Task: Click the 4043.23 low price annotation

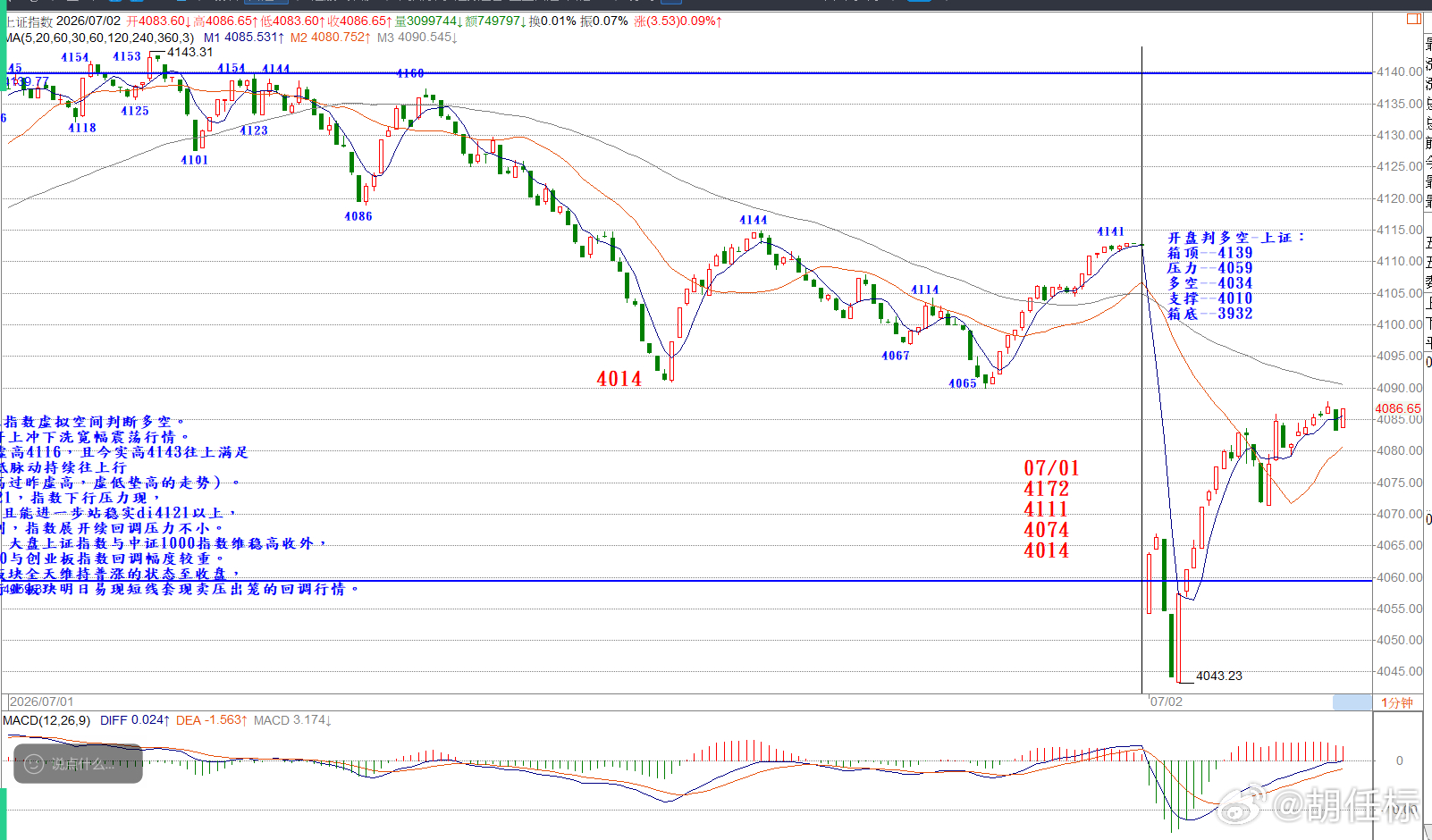Action: pyautogui.click(x=1219, y=676)
